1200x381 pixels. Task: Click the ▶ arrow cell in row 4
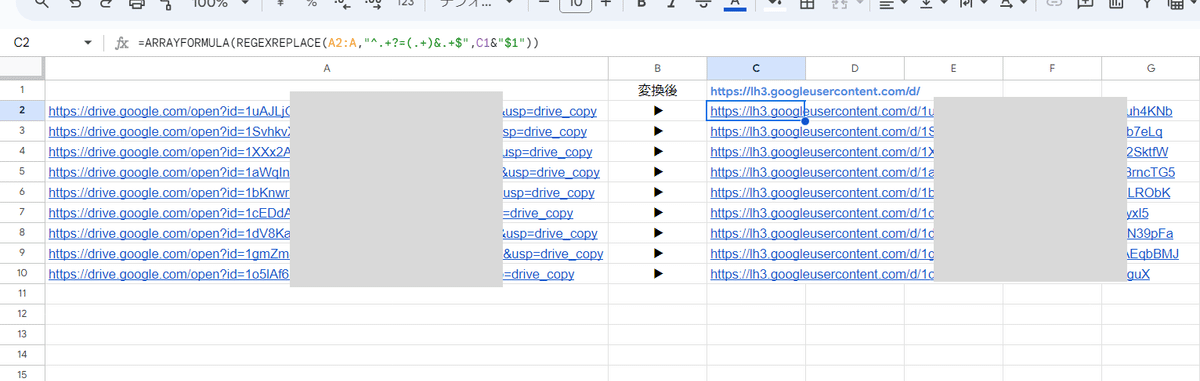click(x=657, y=151)
